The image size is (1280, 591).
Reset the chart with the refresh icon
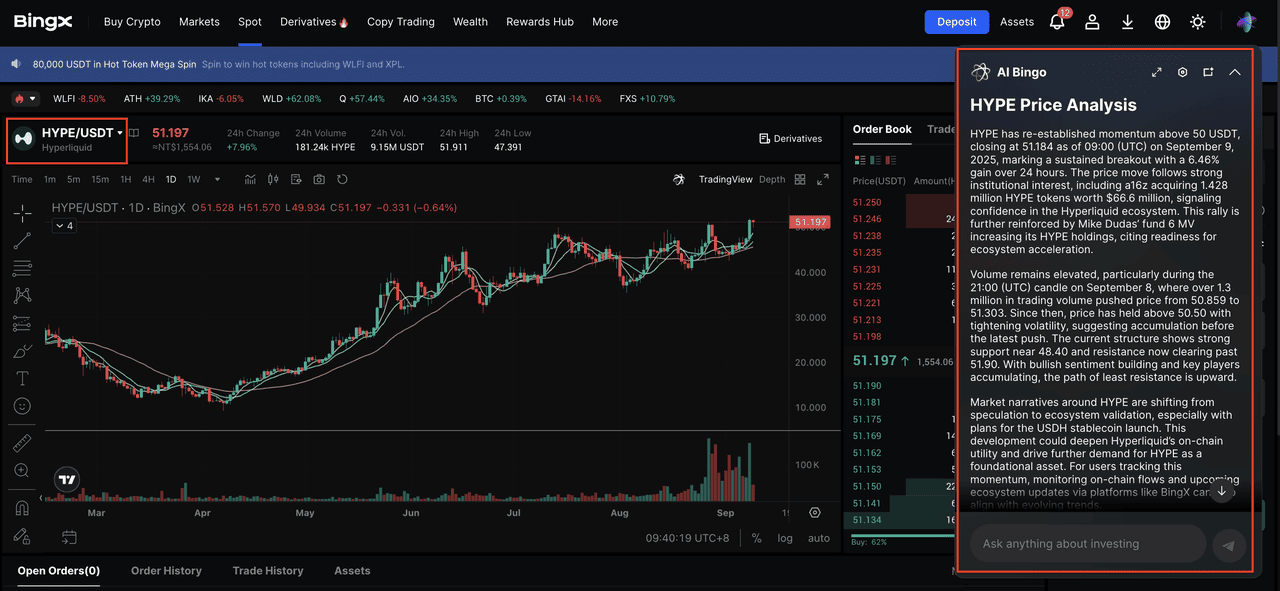coord(342,180)
